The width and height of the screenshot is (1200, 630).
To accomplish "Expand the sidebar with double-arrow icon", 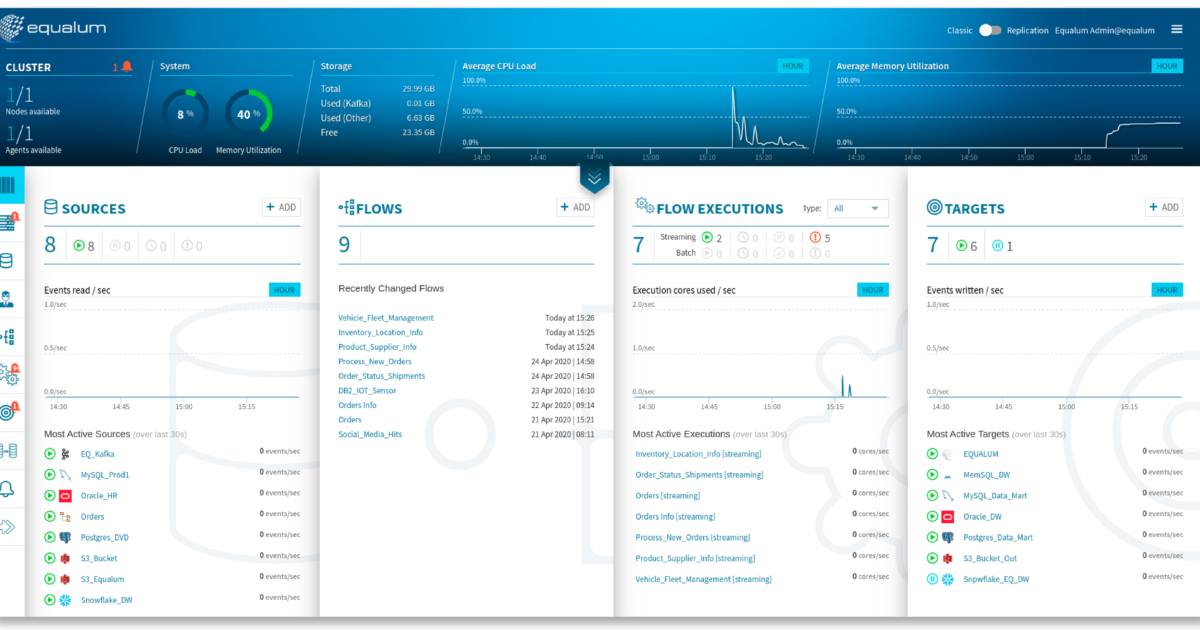I will 8,526.
